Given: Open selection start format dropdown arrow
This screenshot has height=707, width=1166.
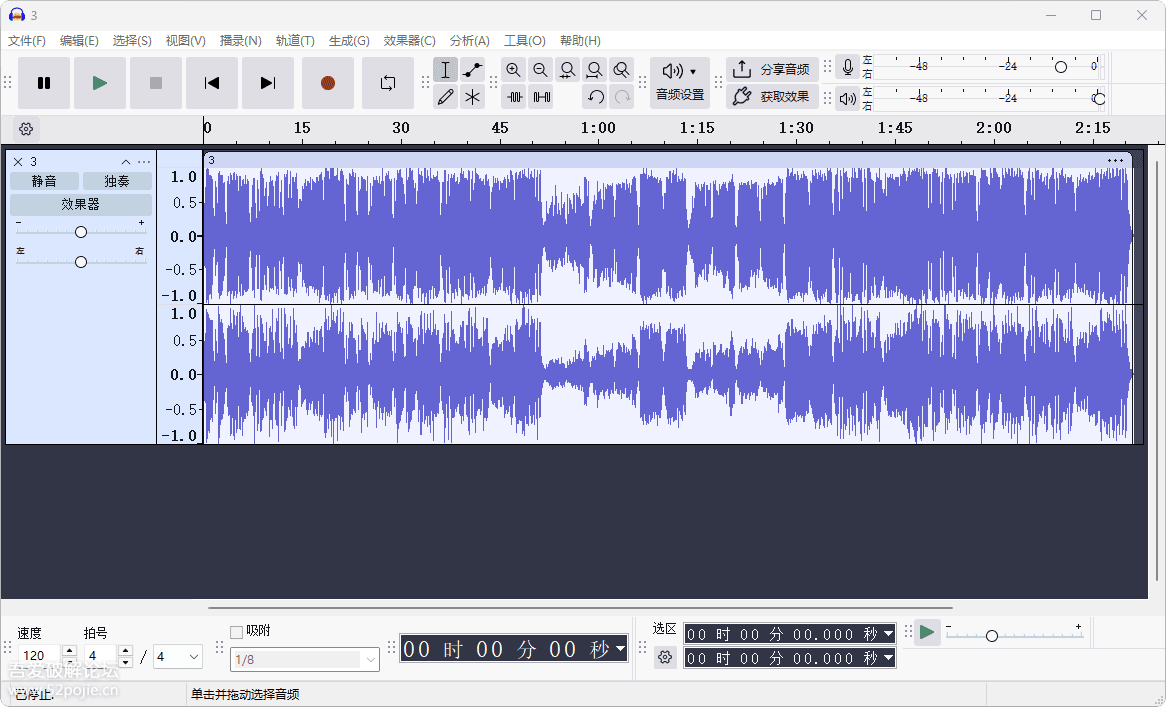Looking at the screenshot, I should [888, 634].
